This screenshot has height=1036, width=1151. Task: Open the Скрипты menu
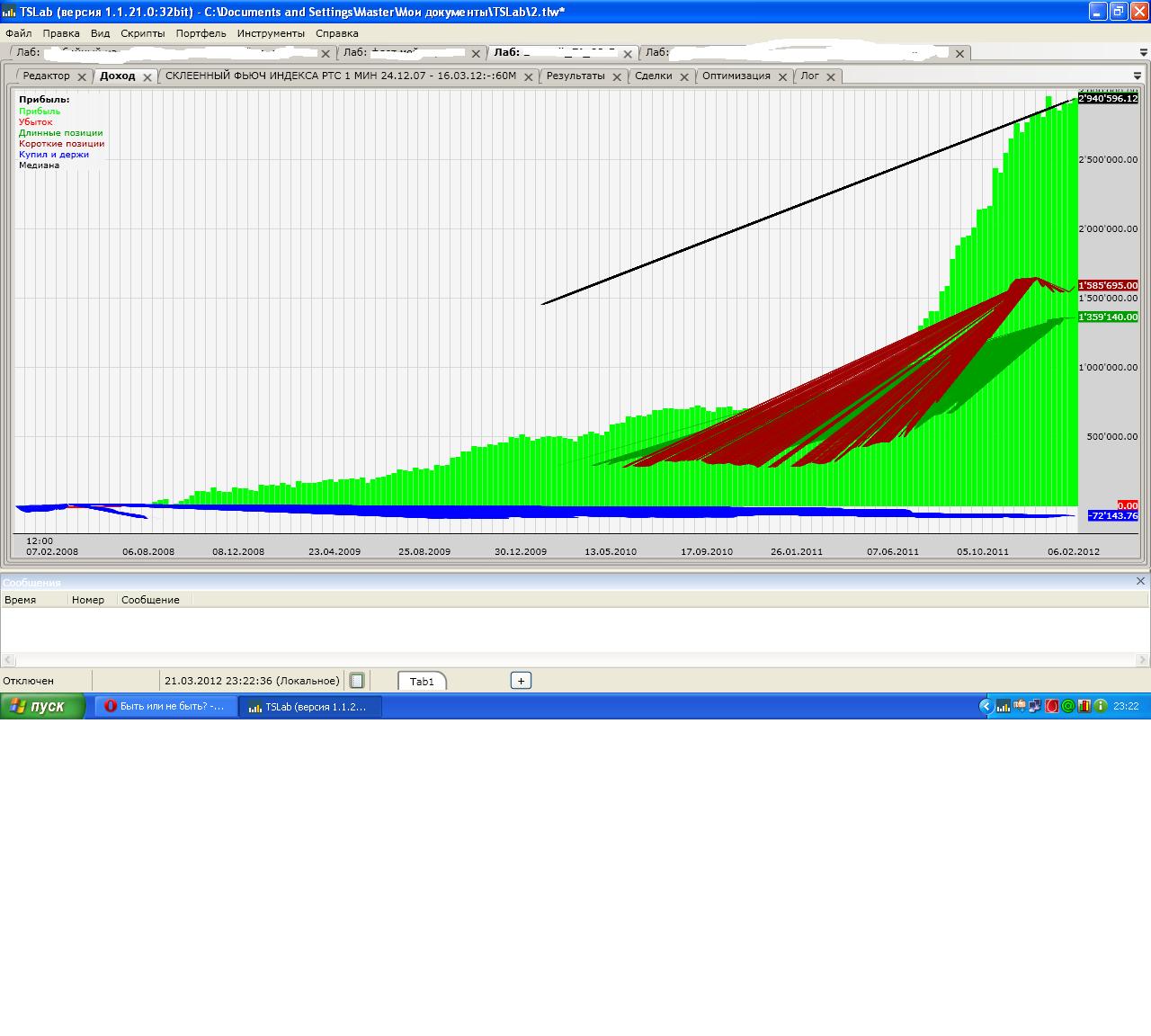point(143,33)
